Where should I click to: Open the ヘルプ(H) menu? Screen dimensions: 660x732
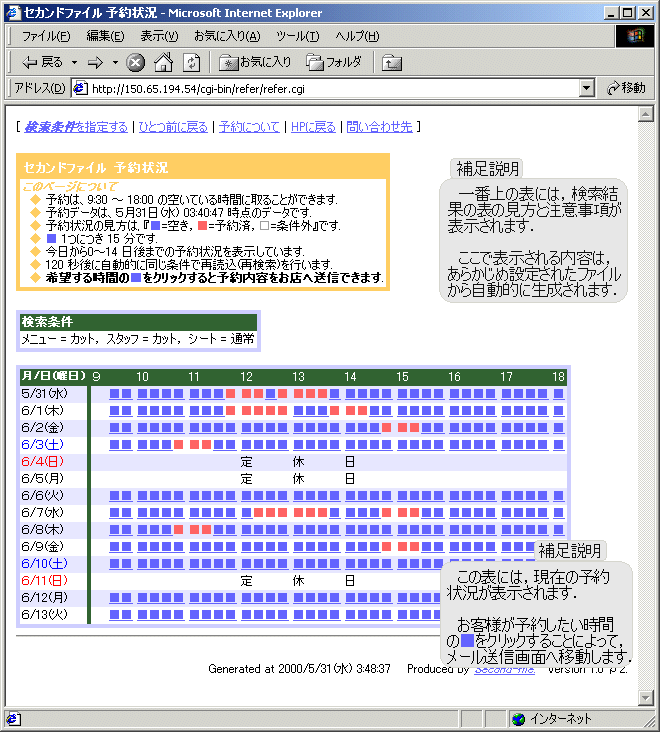pos(357,36)
